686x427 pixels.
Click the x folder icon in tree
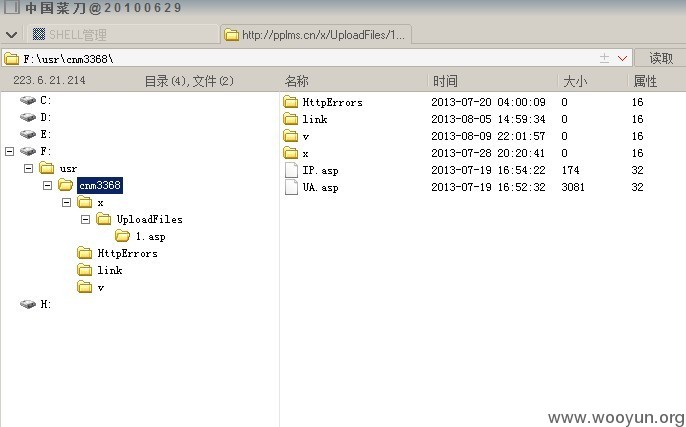coord(84,202)
